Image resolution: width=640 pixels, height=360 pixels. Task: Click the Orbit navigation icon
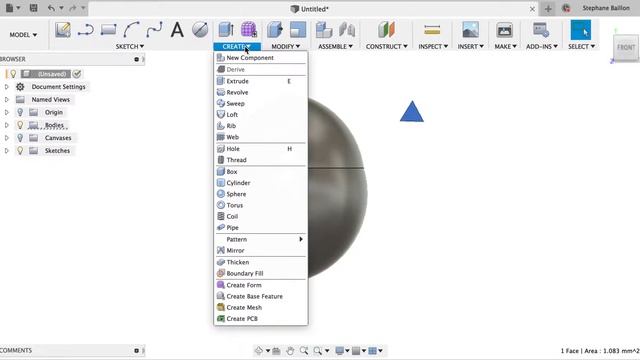click(x=258, y=351)
